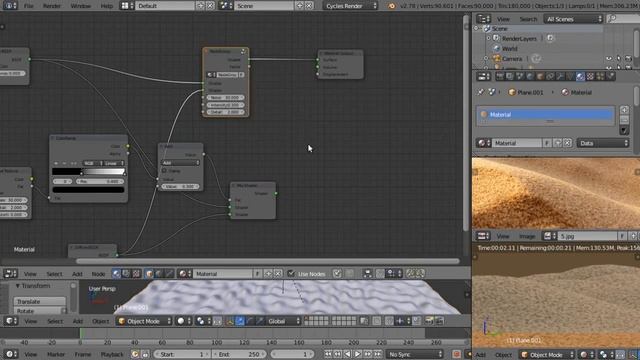Select the translate manipulator icon
The height and width of the screenshot is (360, 640).
coord(240,321)
